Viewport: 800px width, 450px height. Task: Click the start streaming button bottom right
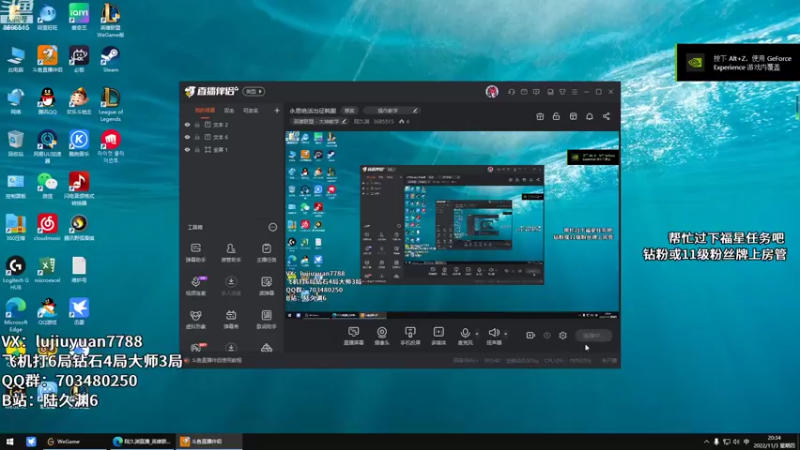(593, 335)
